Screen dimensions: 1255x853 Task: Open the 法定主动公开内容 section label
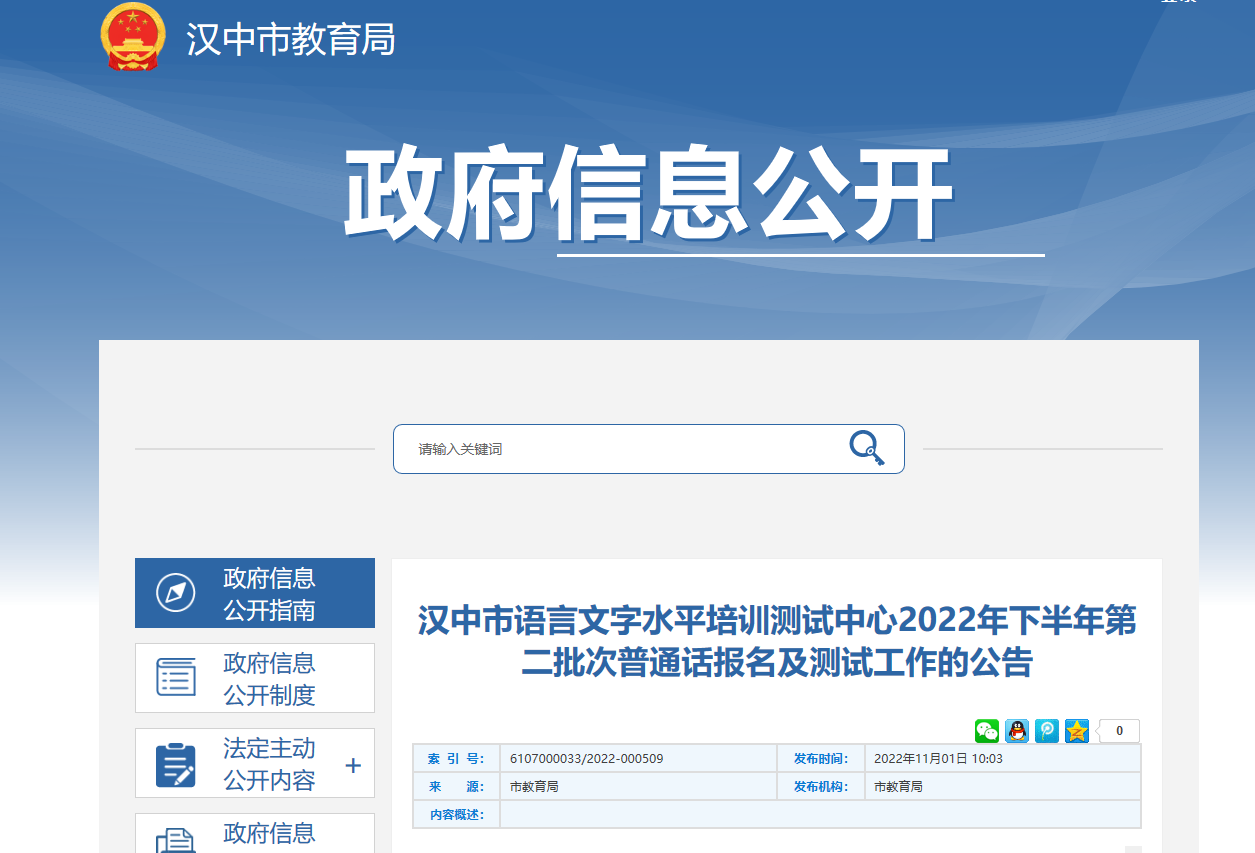(269, 764)
